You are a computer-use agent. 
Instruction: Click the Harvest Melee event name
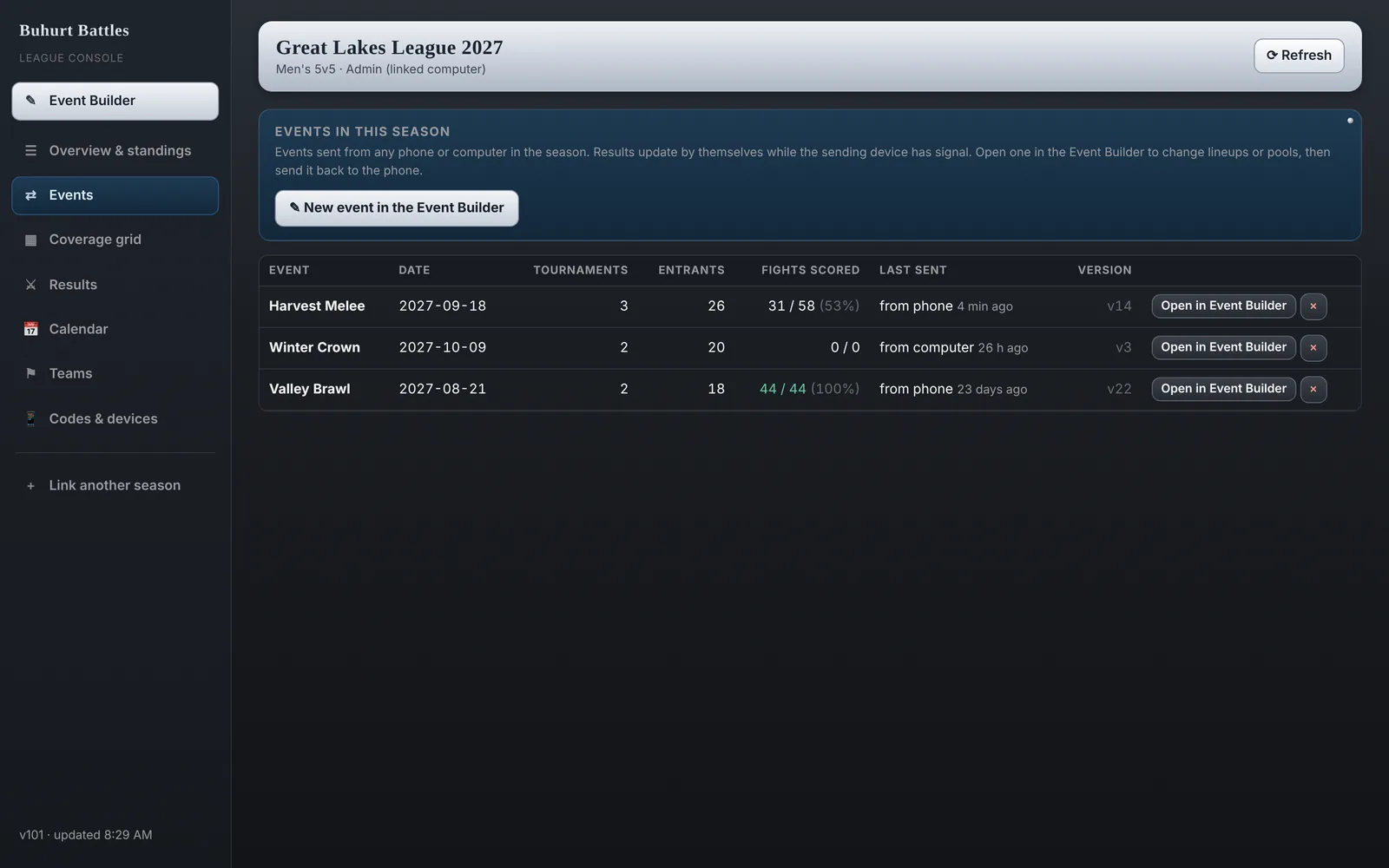(317, 306)
